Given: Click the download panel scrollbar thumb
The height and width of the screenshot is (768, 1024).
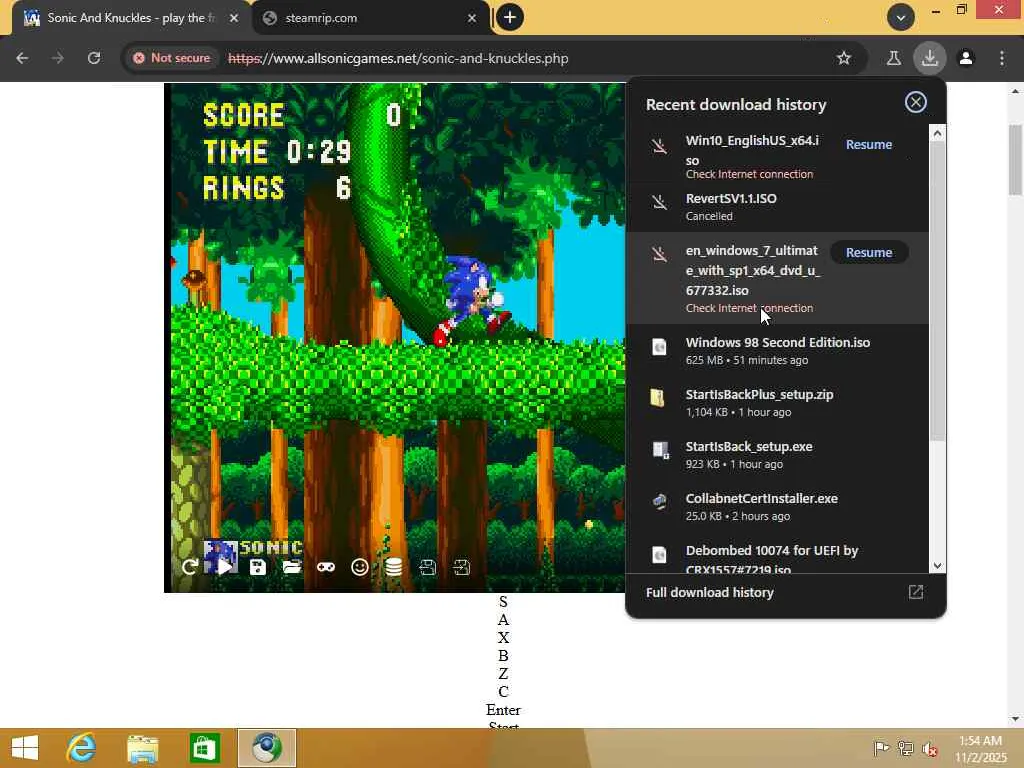Looking at the screenshot, I should [x=937, y=291].
